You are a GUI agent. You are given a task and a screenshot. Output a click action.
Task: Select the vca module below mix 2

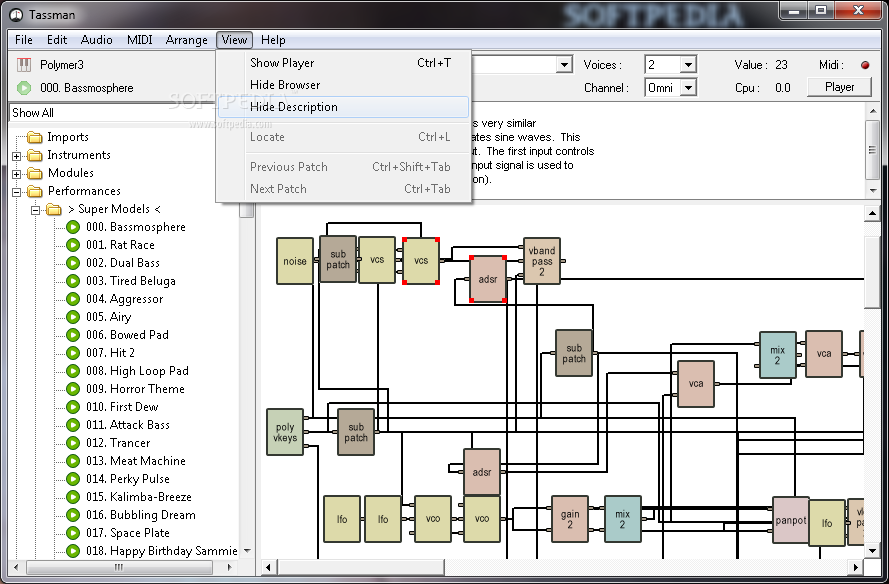[x=696, y=384]
